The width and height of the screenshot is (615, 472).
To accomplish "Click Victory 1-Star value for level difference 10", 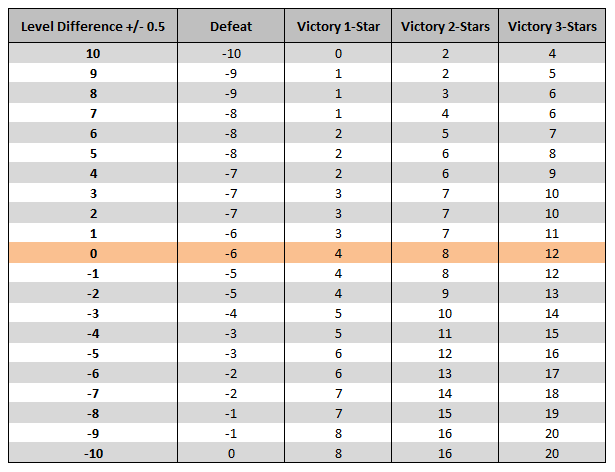I will point(339,53).
